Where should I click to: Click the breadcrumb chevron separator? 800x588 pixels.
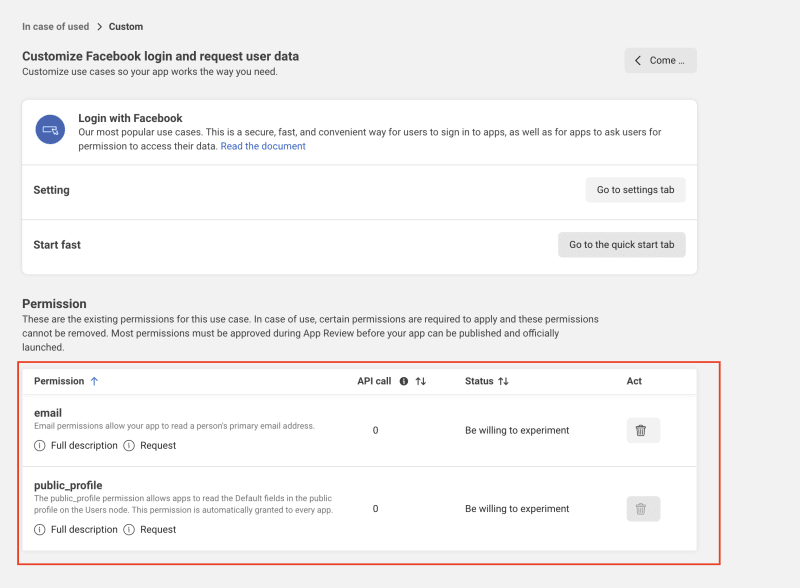(99, 27)
